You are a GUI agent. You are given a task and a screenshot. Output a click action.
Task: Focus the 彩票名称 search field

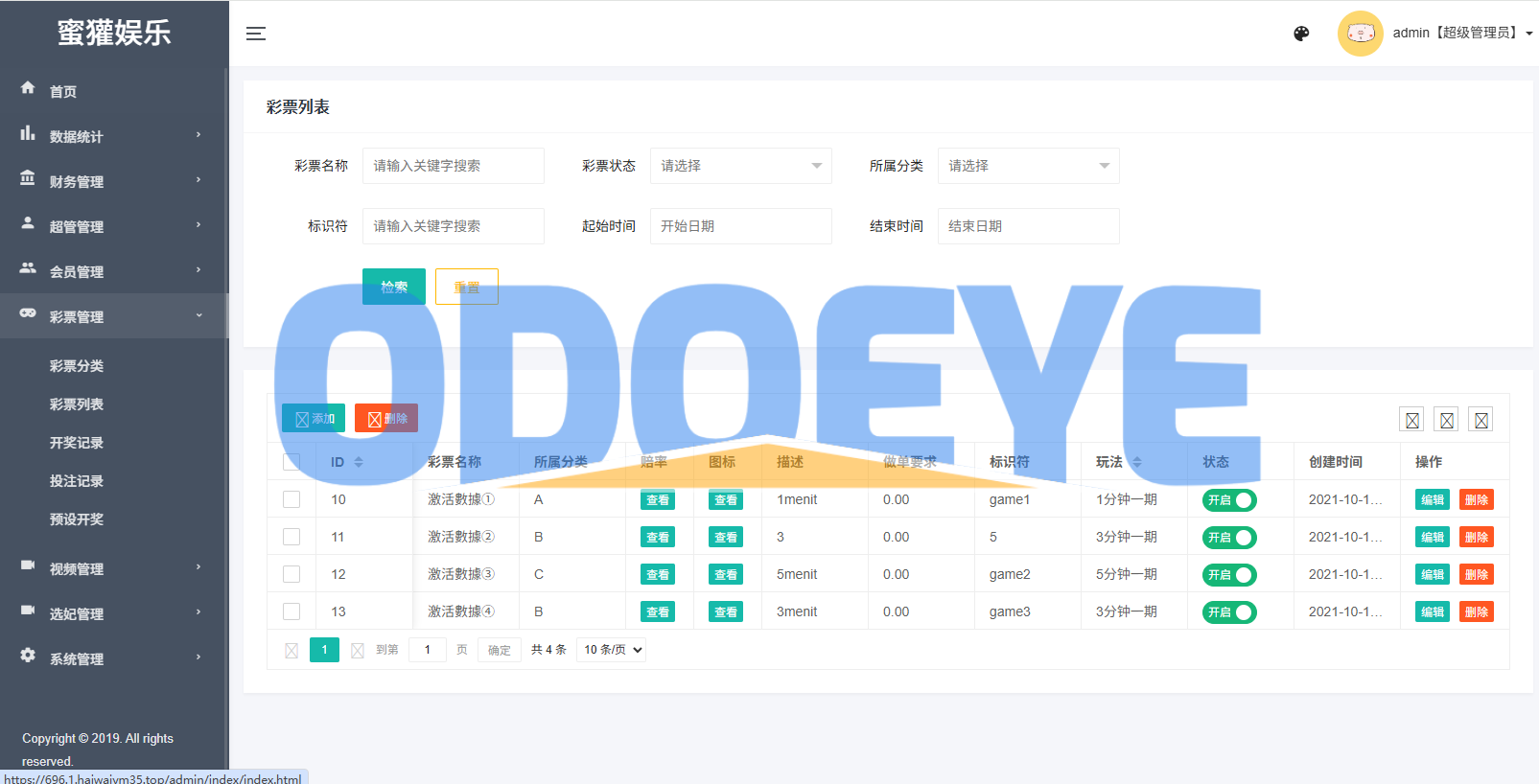point(454,166)
